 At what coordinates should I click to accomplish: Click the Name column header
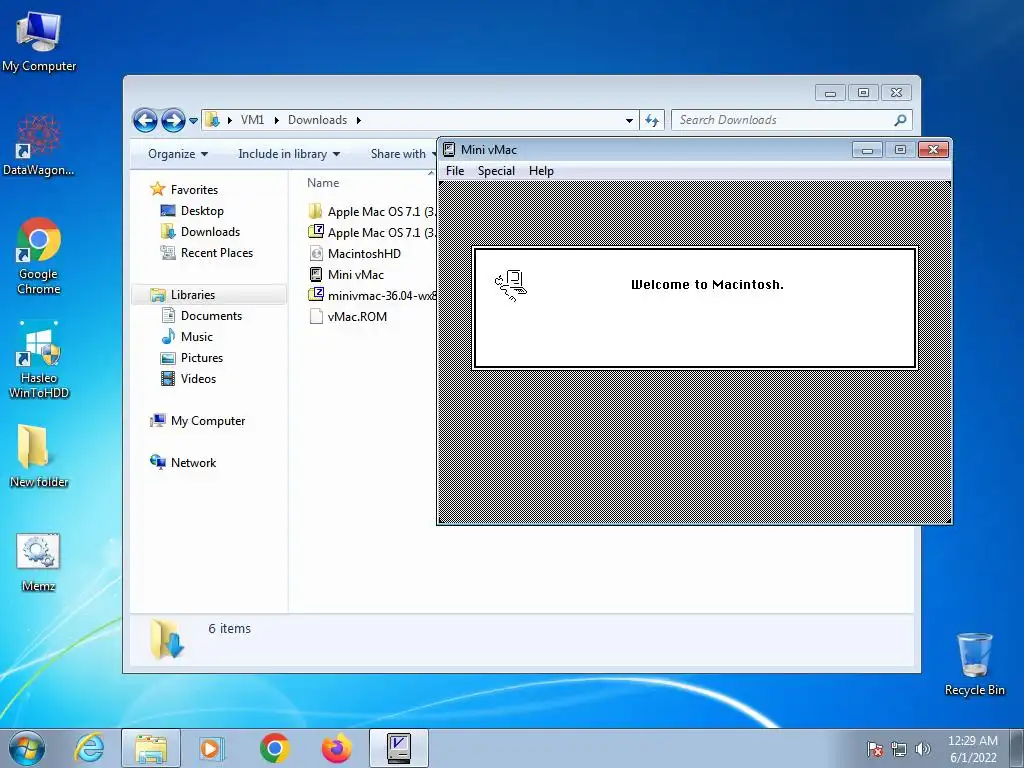point(323,184)
